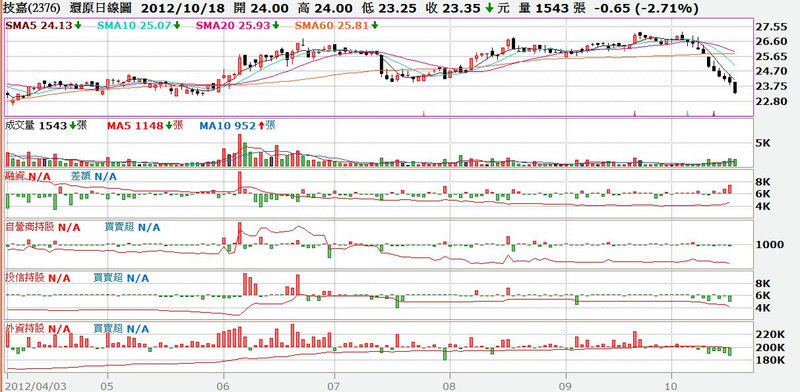Screen dimensions: 800x392
Task: Click the date 2012/10/18 in header
Action: coord(182,8)
